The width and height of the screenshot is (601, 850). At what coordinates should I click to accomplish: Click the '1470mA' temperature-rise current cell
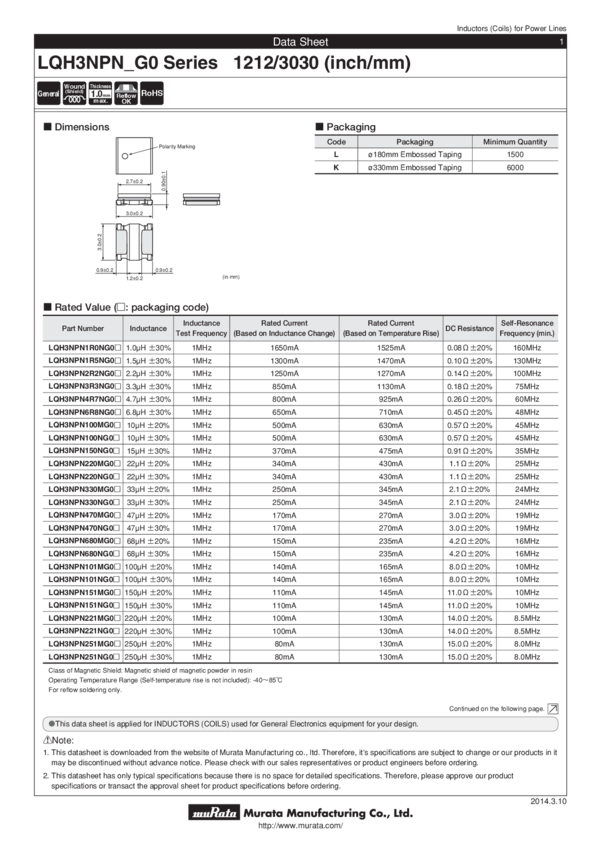tap(391, 360)
